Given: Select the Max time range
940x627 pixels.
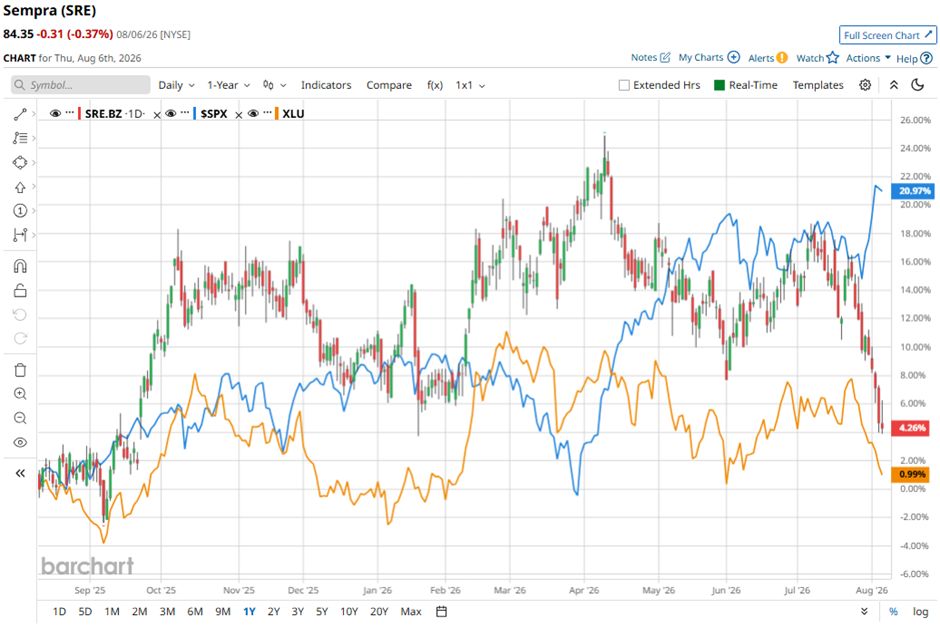Looking at the screenshot, I should click(411, 611).
